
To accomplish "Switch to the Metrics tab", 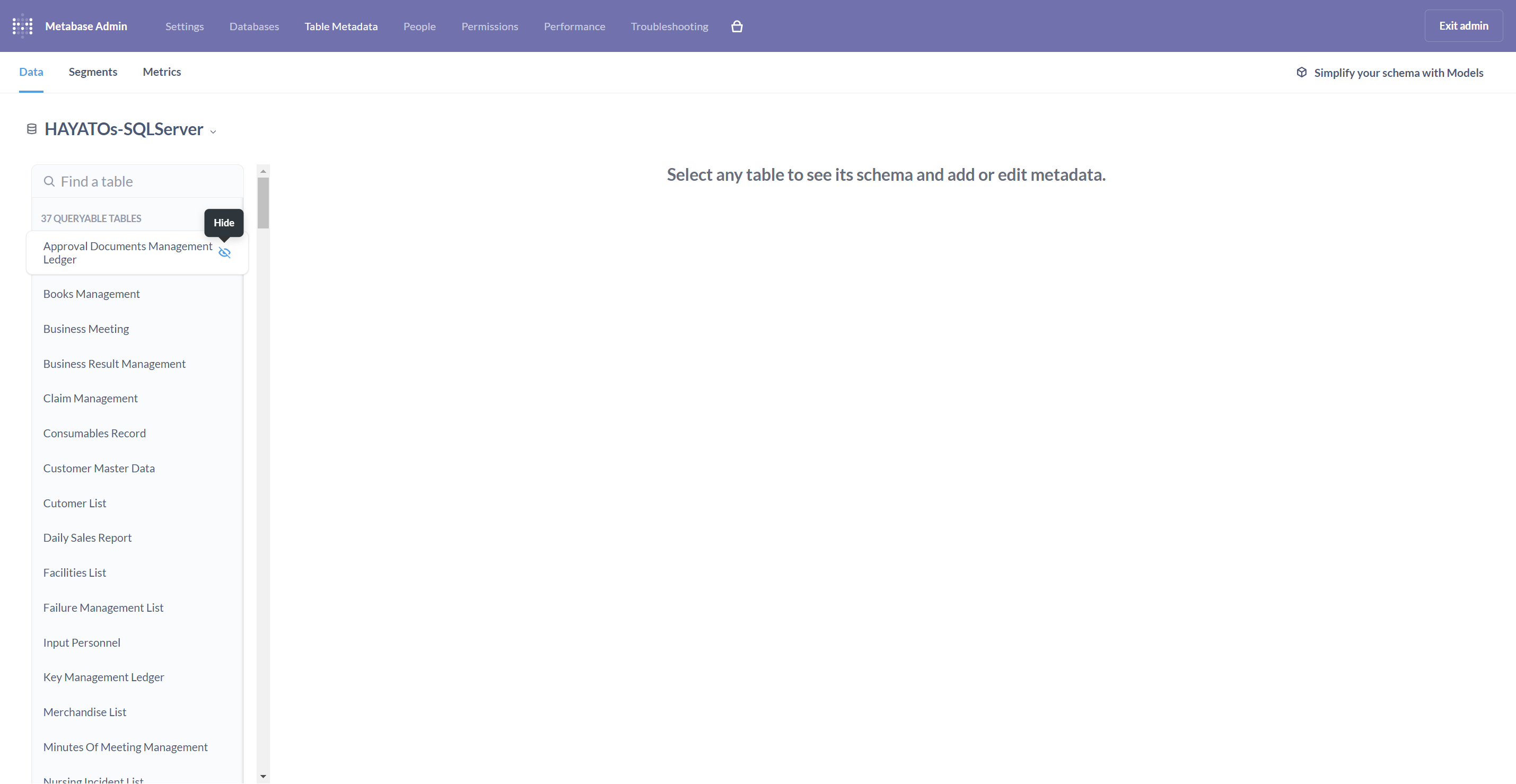I will click(x=162, y=72).
